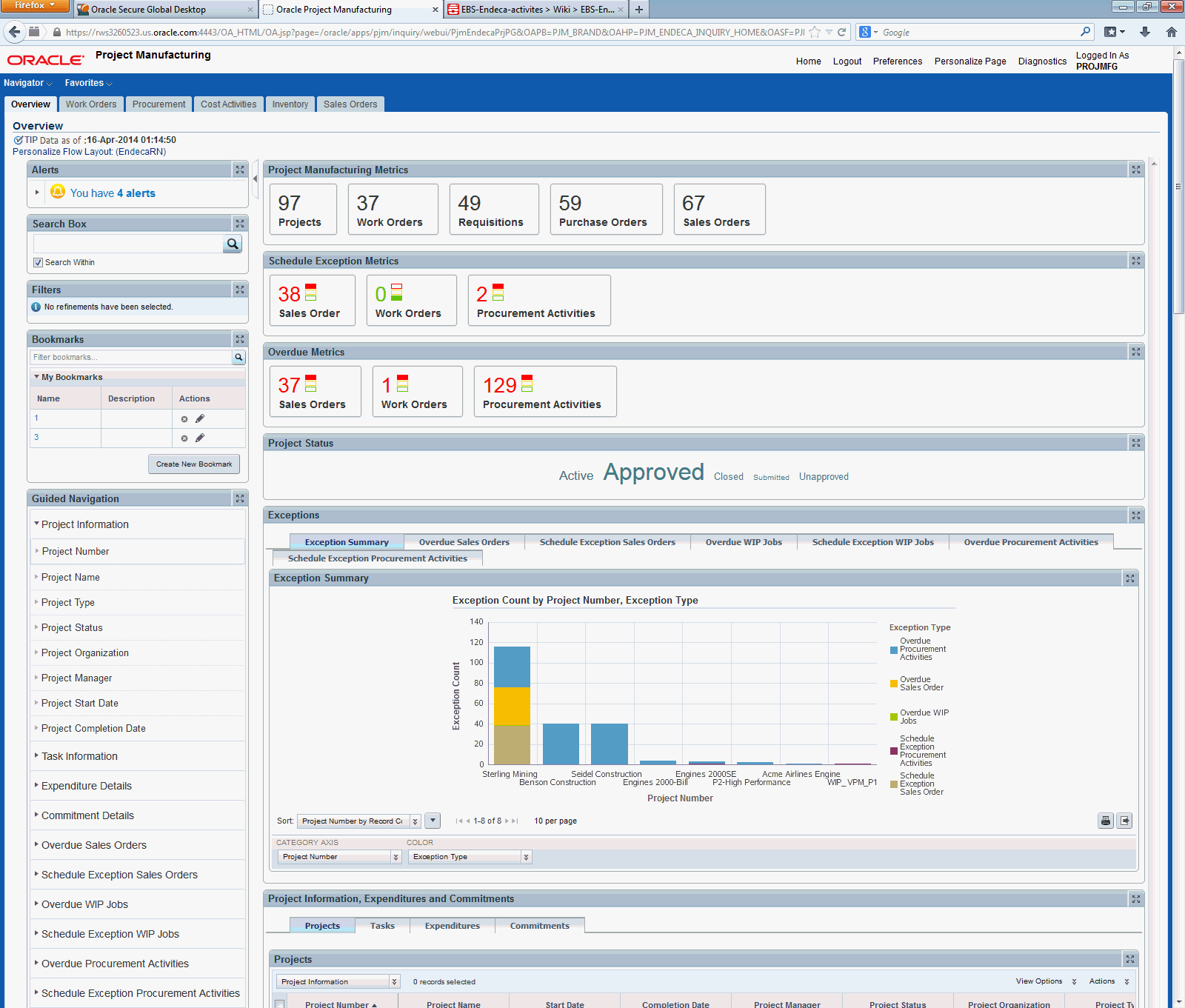
Task: Open the Overdue Sales Orders exceptions tab
Action: [x=464, y=542]
